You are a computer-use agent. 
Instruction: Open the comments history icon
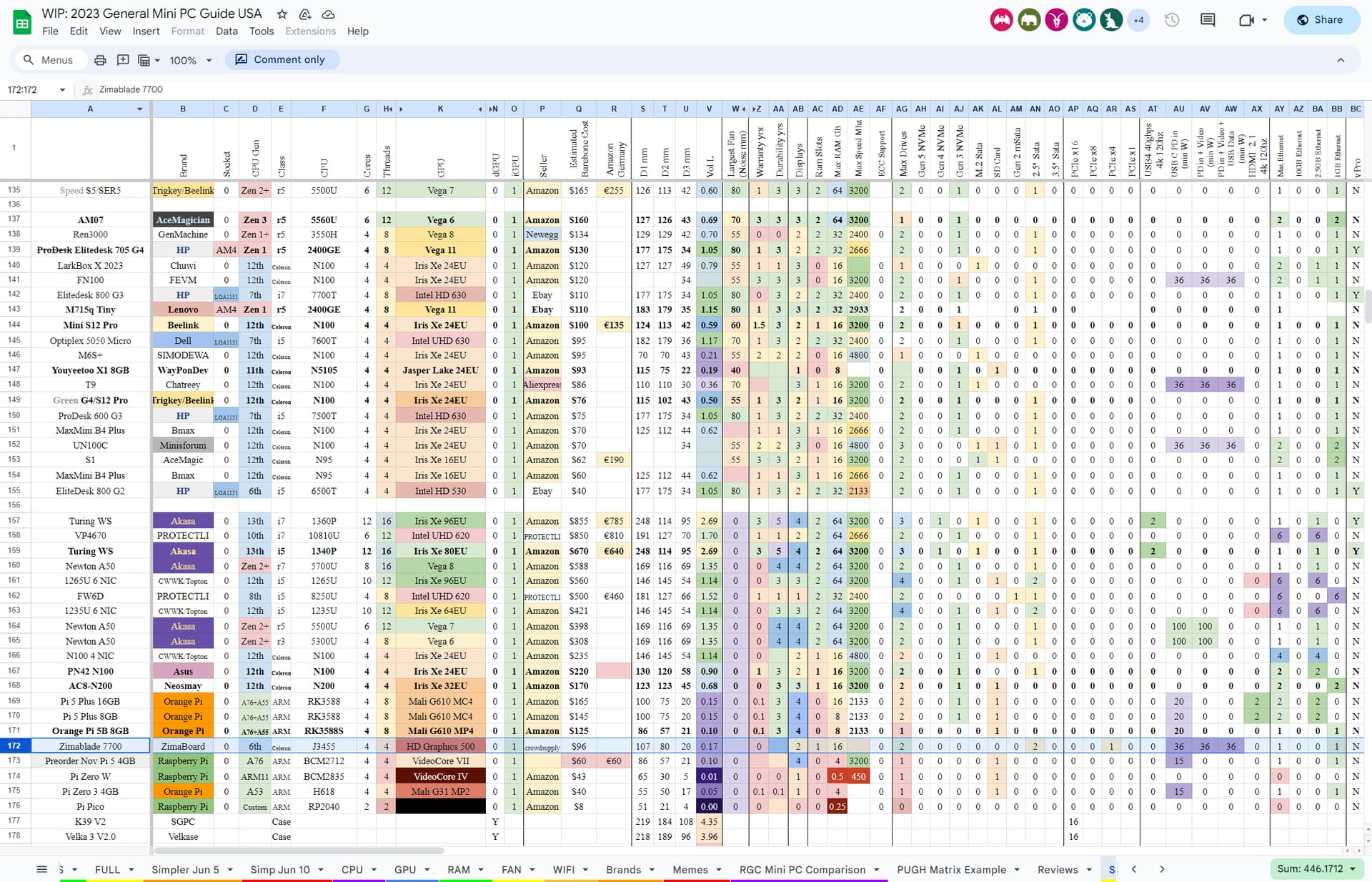click(1208, 20)
